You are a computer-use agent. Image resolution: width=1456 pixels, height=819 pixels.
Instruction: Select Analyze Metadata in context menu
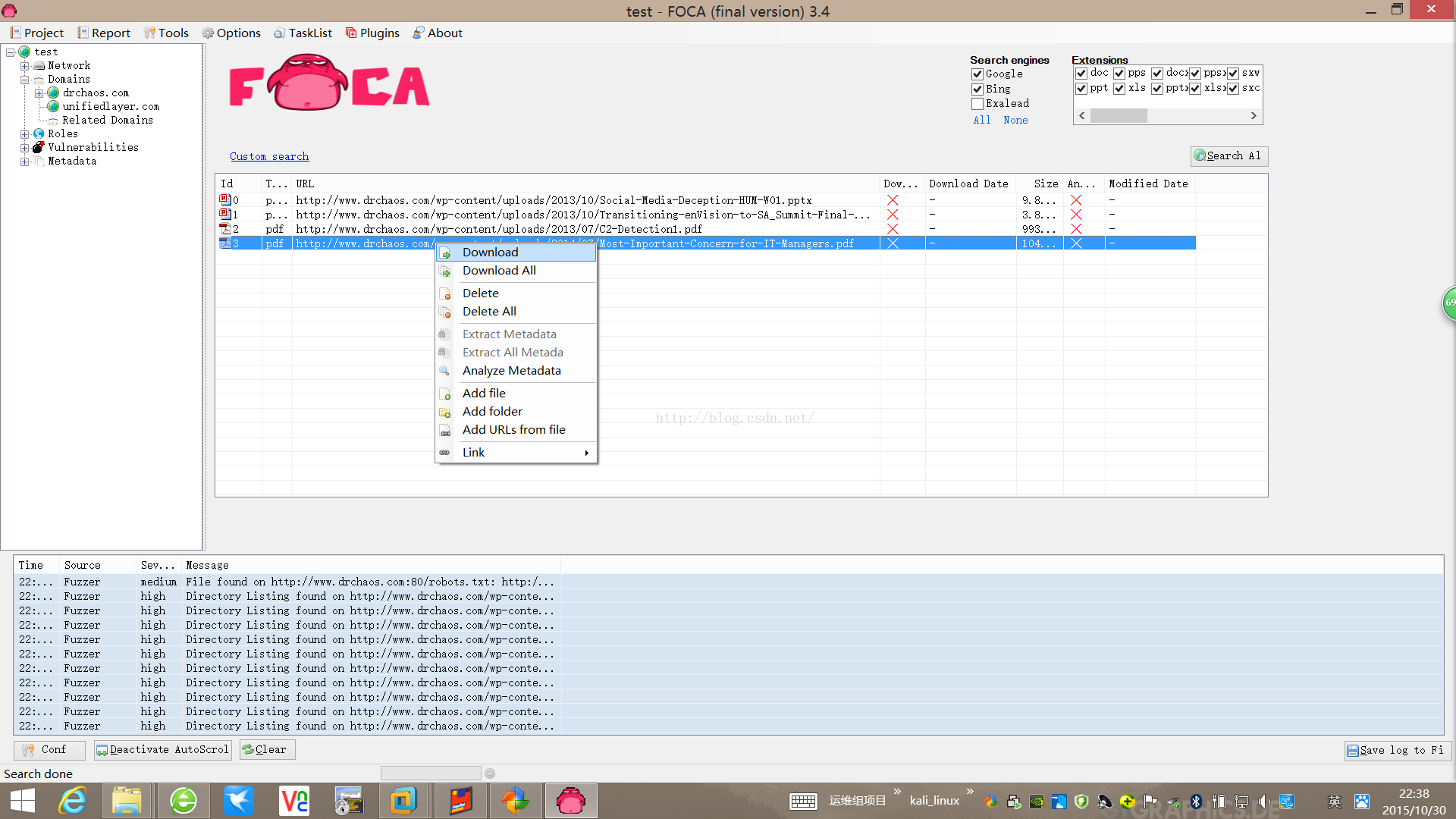[516, 371]
